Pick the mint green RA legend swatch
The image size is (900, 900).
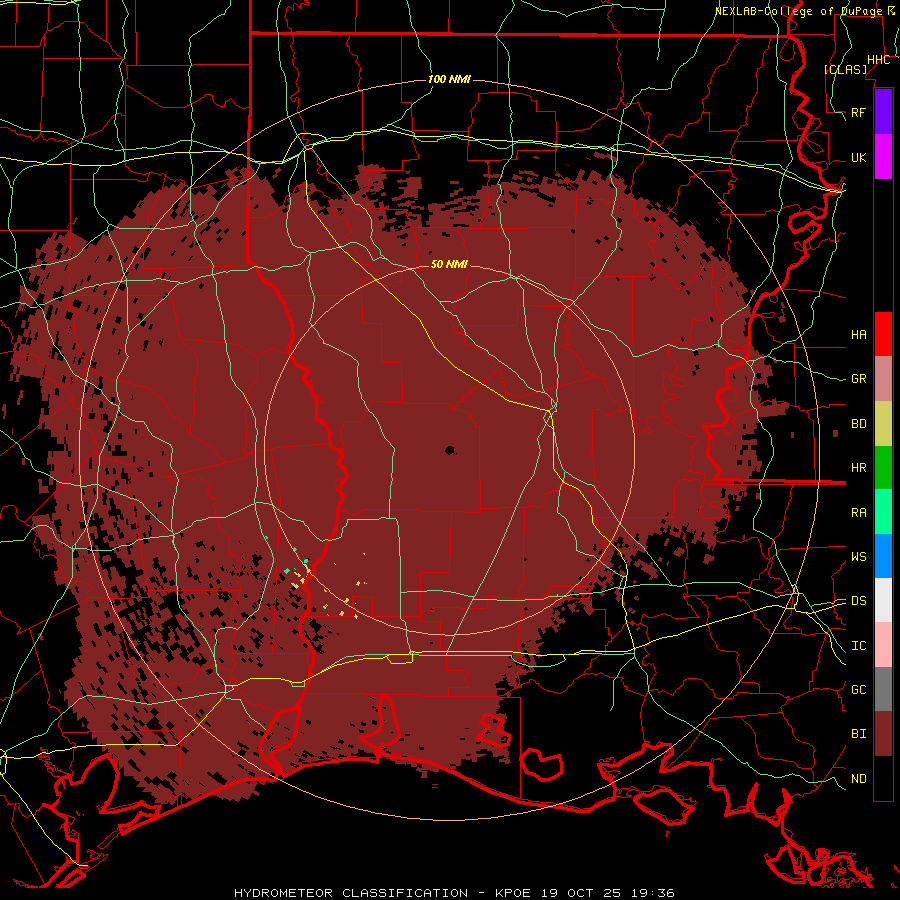click(x=883, y=512)
